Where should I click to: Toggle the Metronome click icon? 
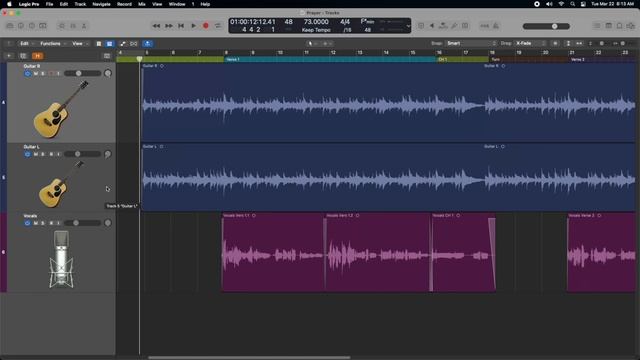(x=496, y=26)
